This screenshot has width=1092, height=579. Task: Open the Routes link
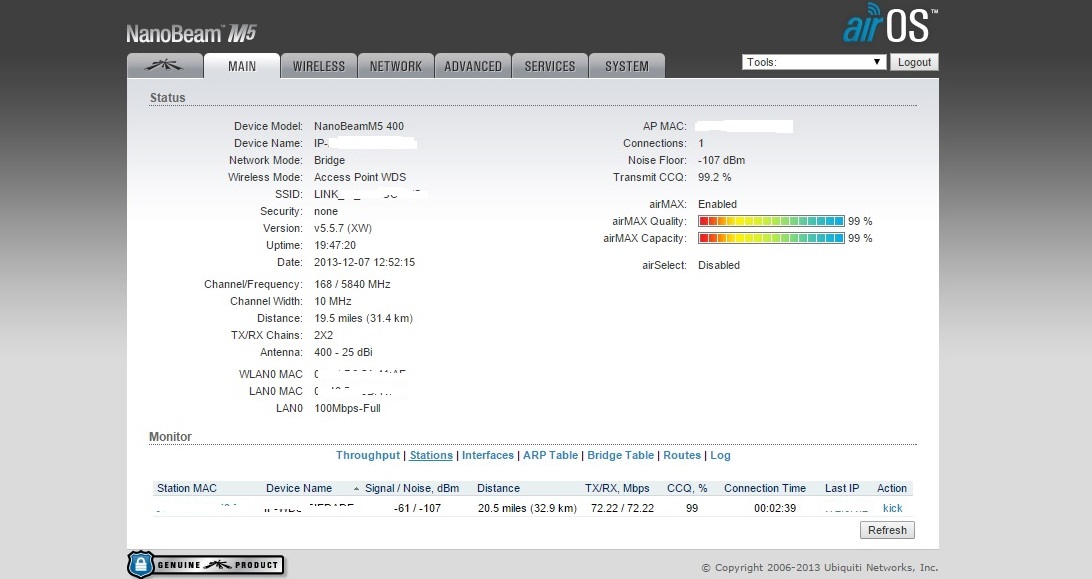pyautogui.click(x=682, y=455)
